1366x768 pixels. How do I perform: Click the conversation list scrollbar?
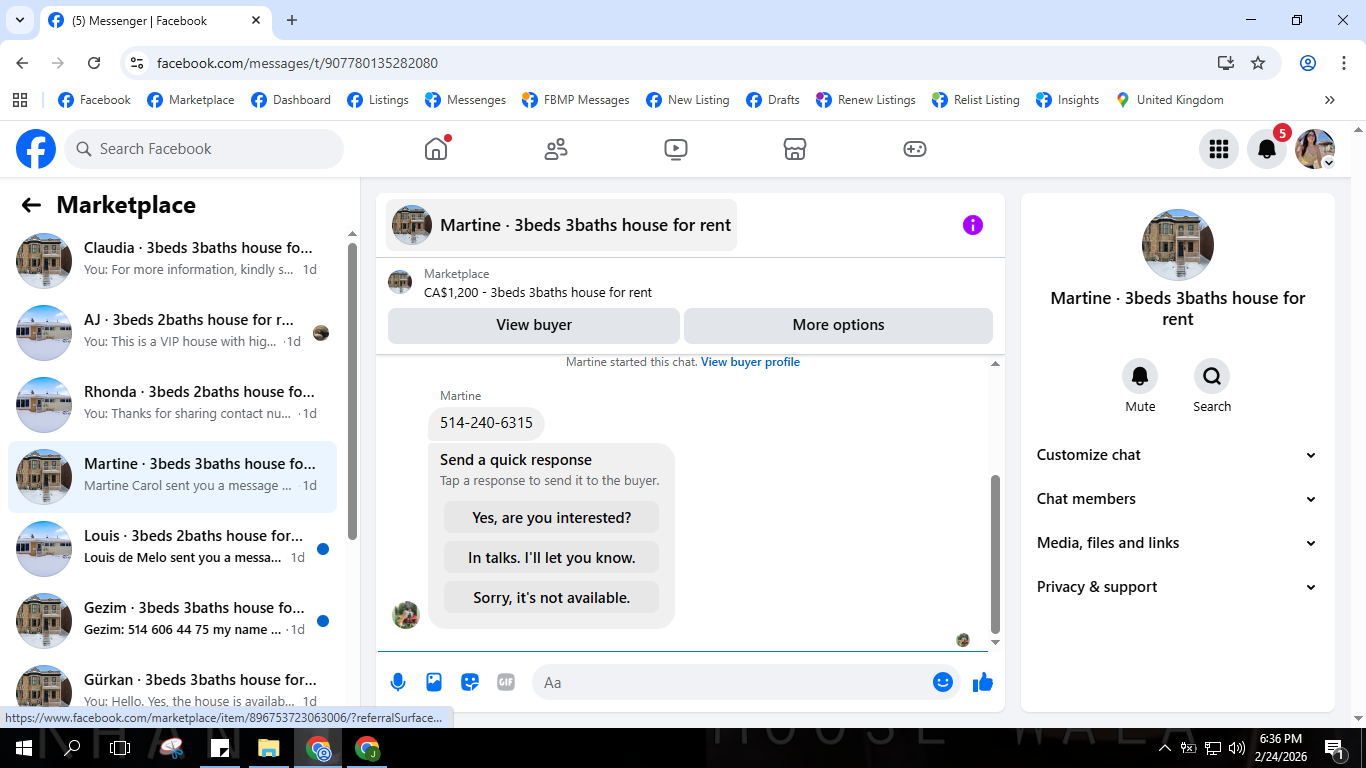(x=352, y=390)
